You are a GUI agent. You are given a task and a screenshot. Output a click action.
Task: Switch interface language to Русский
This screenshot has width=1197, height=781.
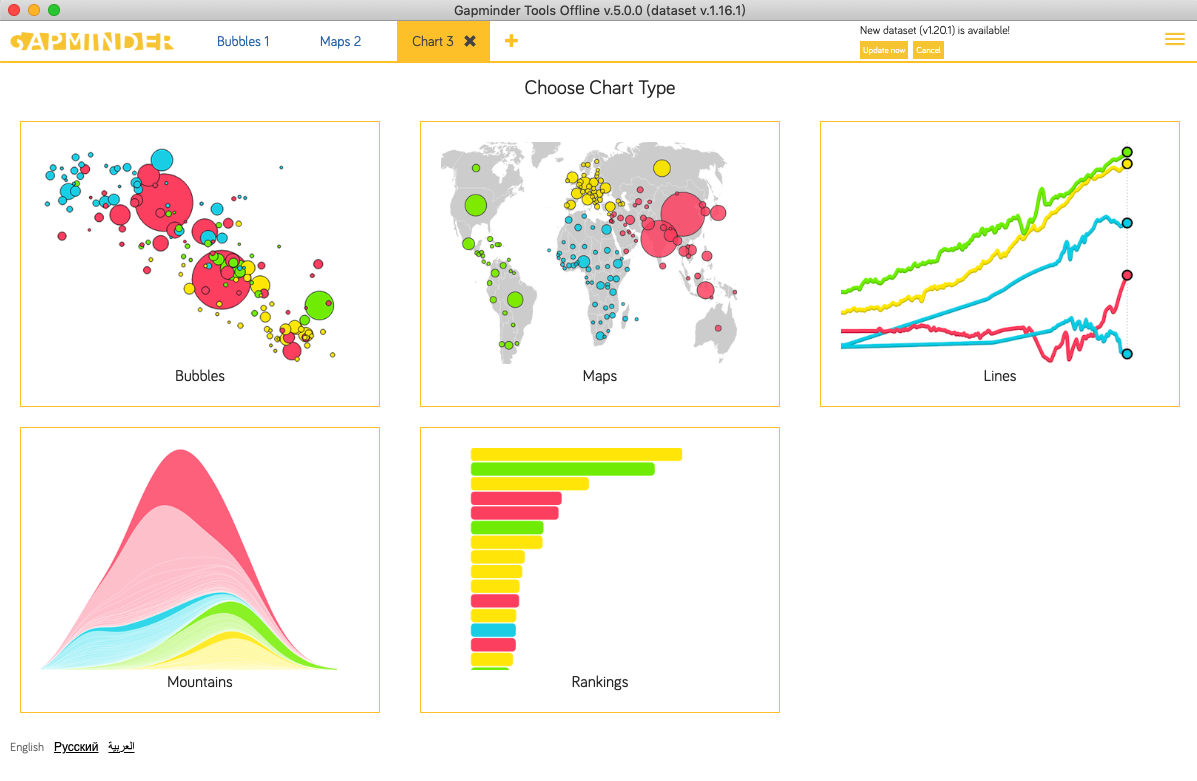(76, 747)
